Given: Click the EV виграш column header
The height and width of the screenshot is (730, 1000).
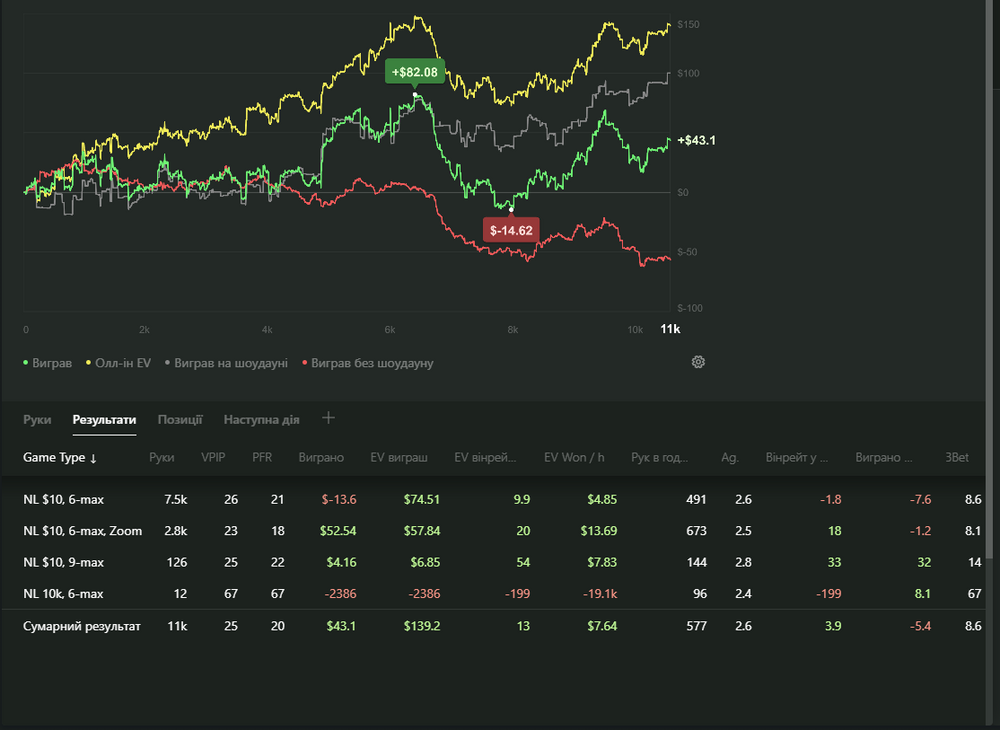Looking at the screenshot, I should pos(400,458).
